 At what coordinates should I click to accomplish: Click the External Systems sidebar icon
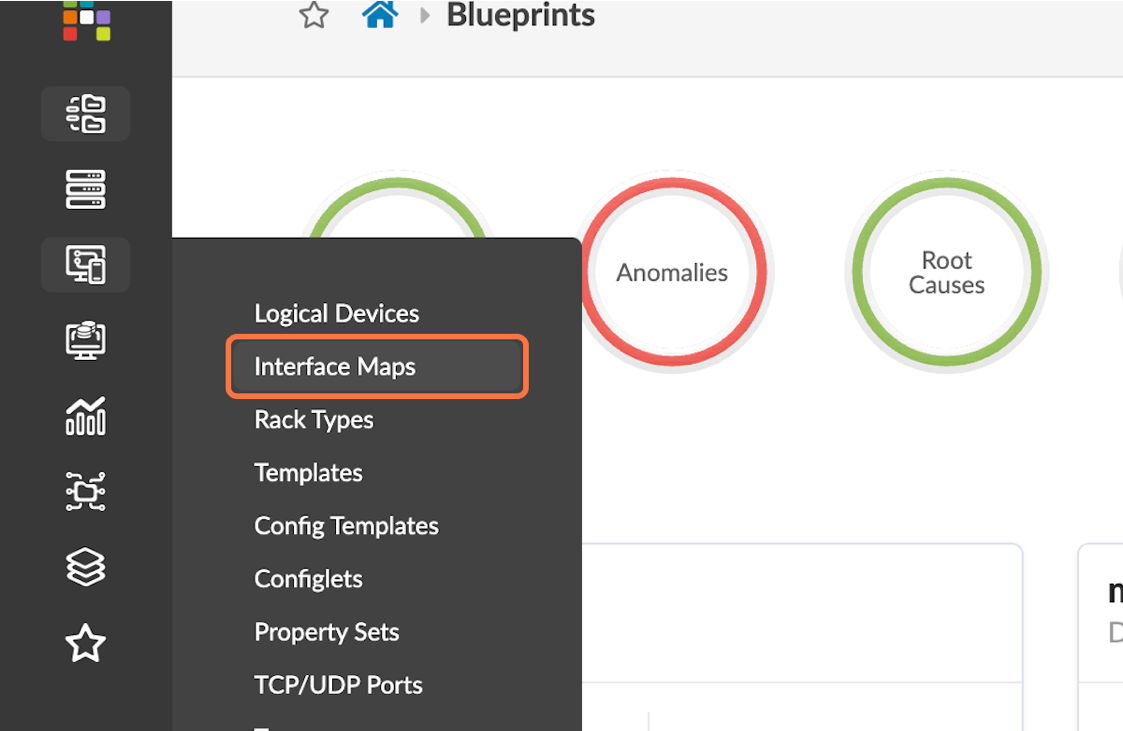pyautogui.click(x=86, y=492)
